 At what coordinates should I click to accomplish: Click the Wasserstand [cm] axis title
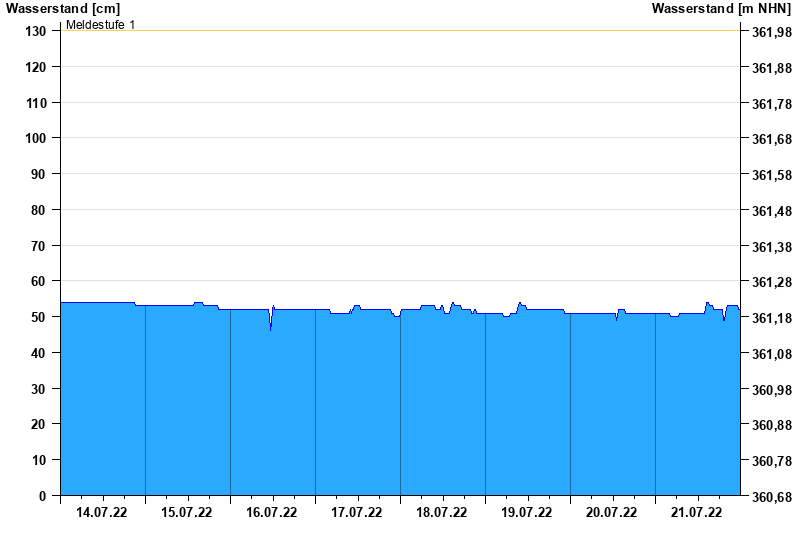click(62, 9)
